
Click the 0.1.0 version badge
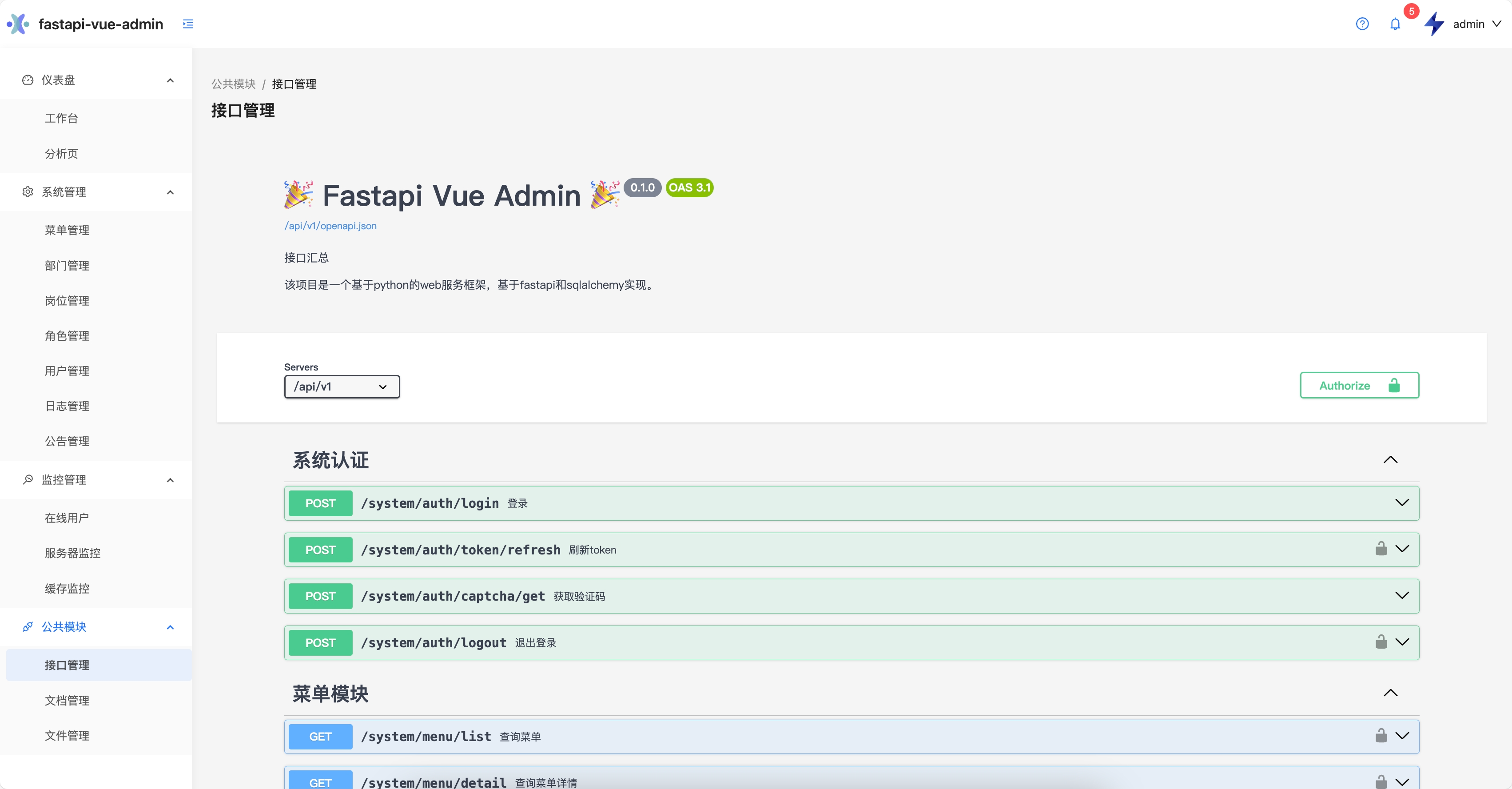[643, 187]
